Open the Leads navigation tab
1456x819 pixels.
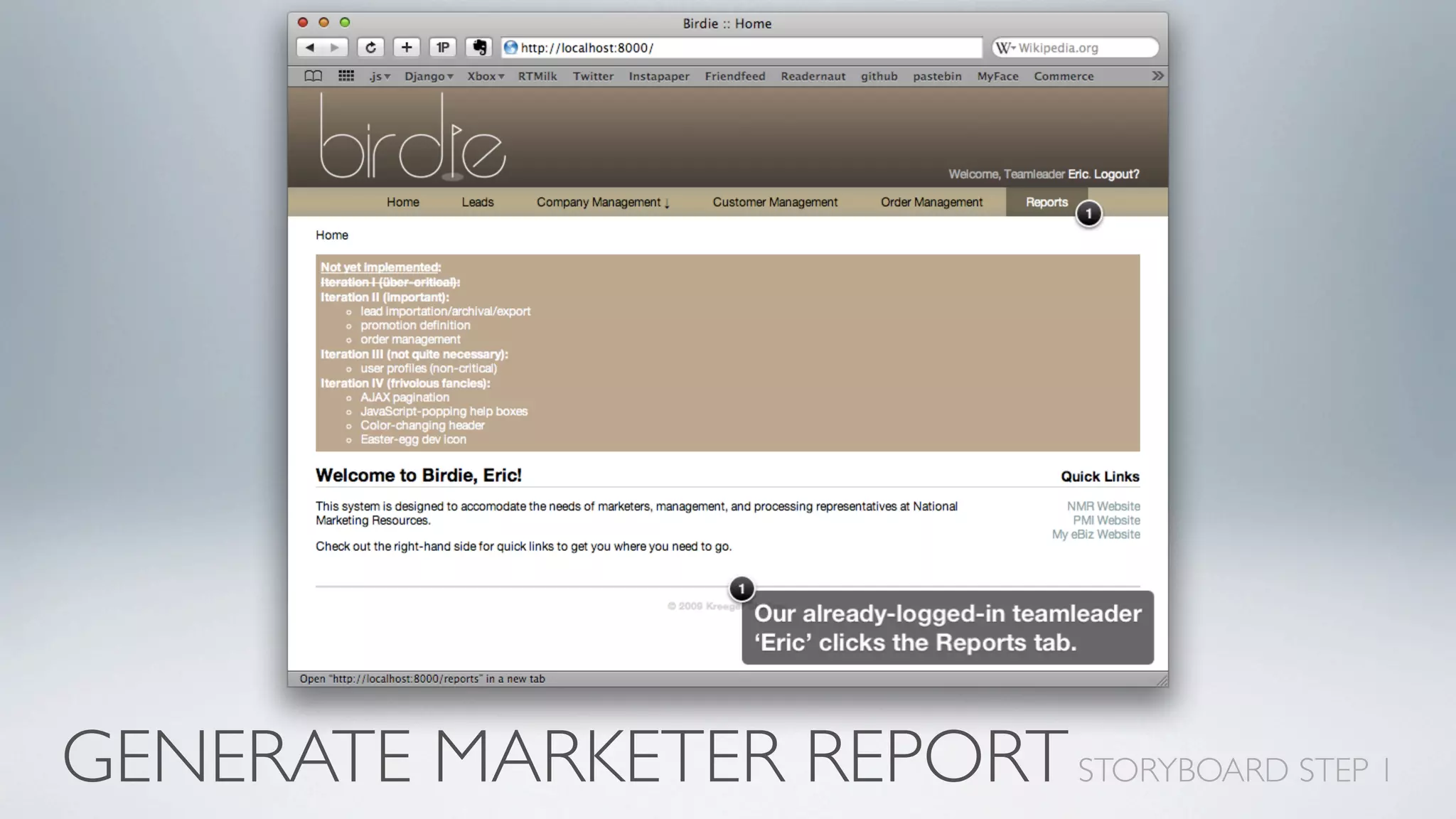click(x=477, y=203)
